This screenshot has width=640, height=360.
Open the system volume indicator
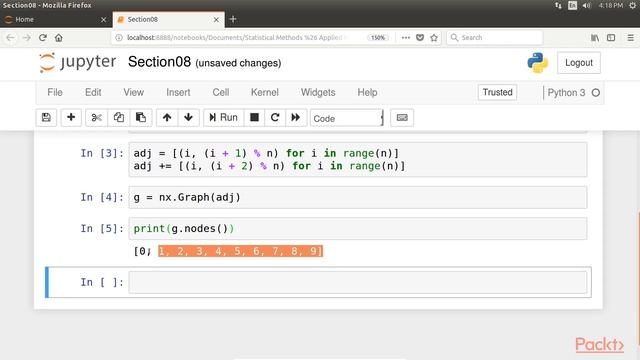[x=587, y=5]
